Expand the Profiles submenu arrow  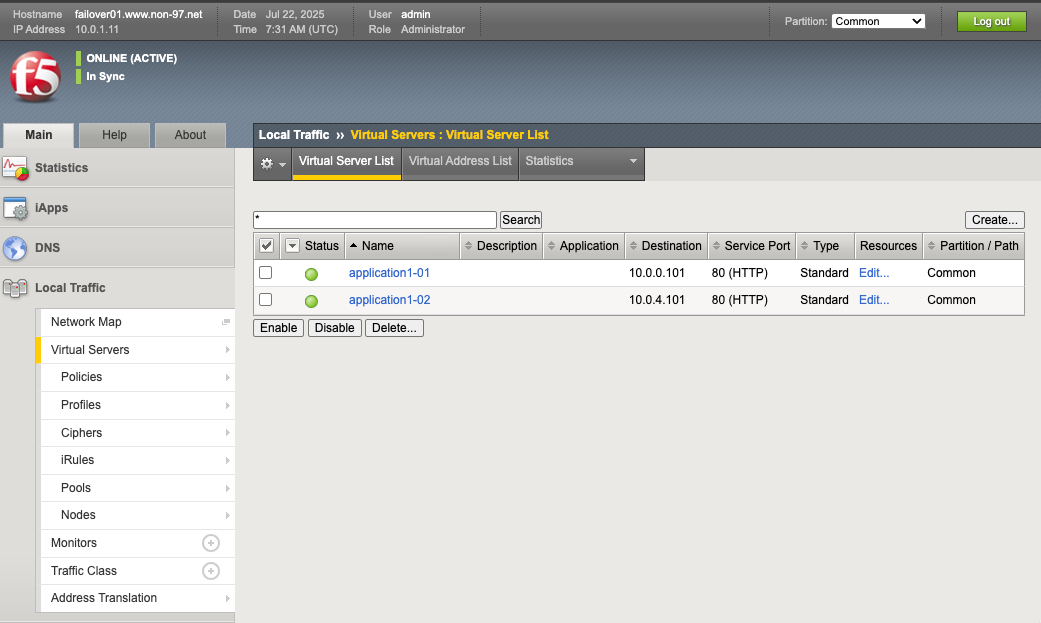[227, 405]
